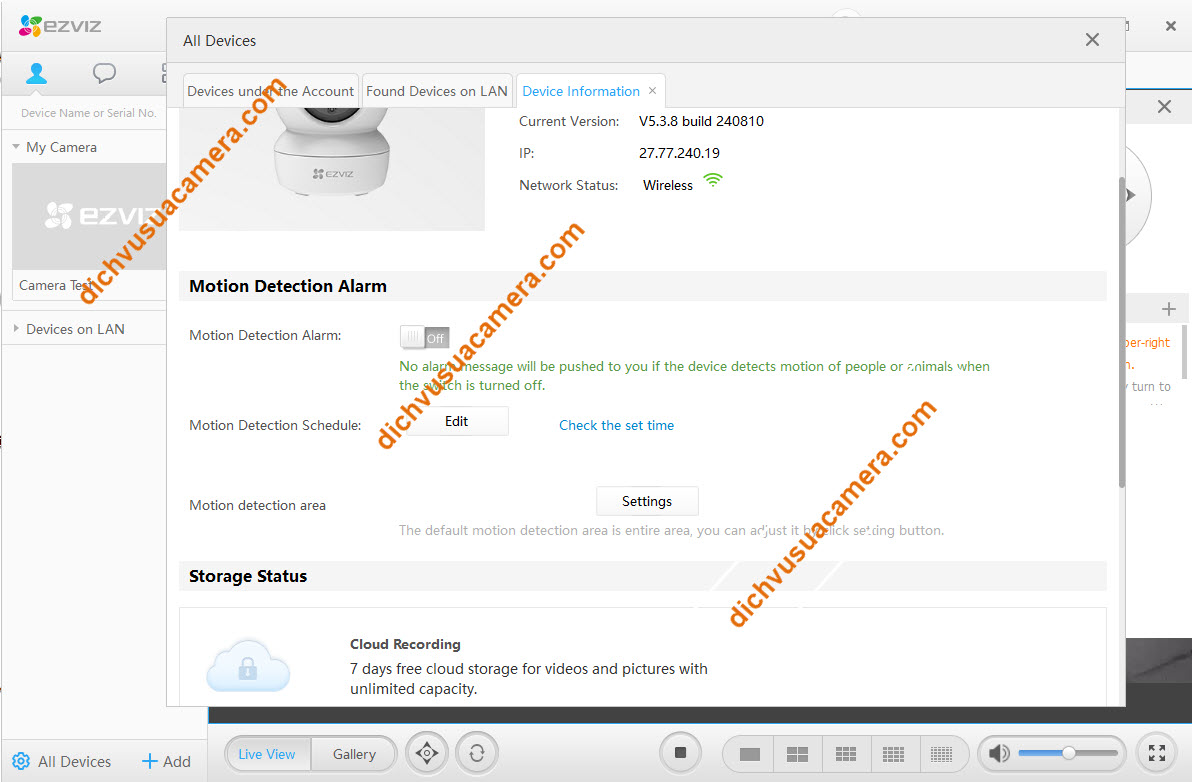Turn on the Motion Detection Alarm switch
Screen dimensions: 1192x782
(x=424, y=337)
